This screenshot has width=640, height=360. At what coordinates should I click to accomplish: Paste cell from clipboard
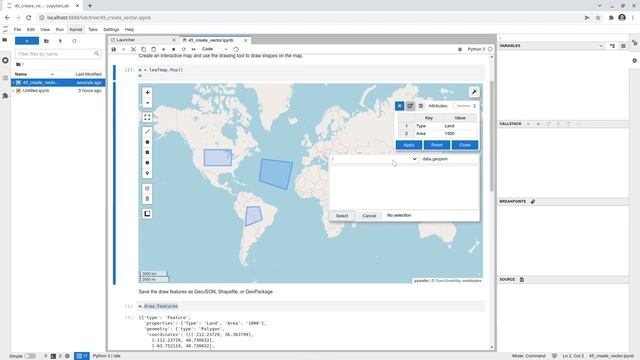(x=153, y=49)
